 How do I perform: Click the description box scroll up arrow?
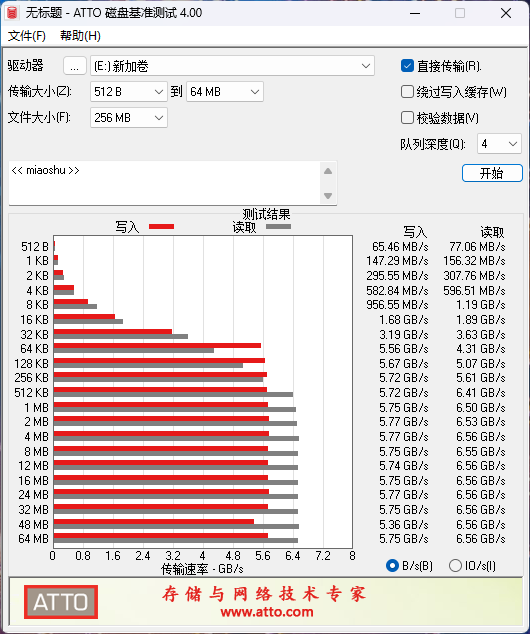coord(328,171)
